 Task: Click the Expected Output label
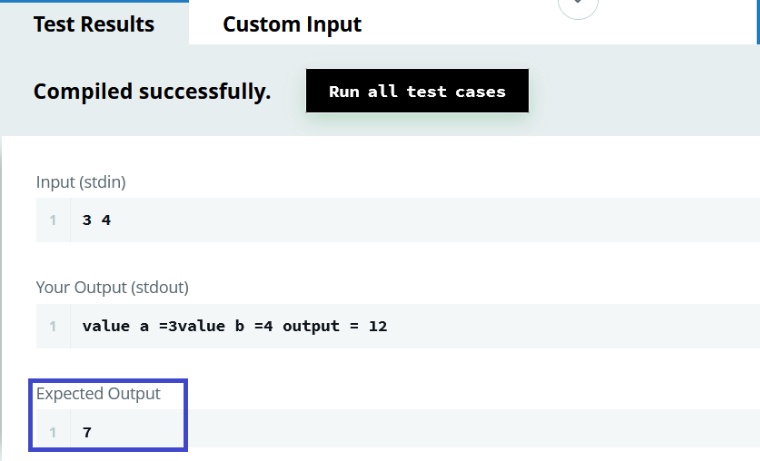(x=98, y=393)
